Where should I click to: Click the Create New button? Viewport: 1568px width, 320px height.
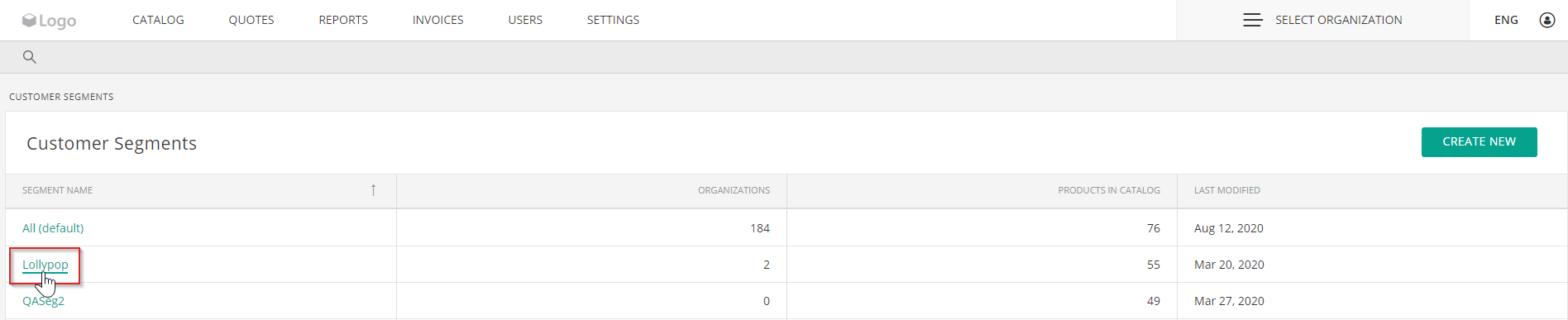click(x=1480, y=141)
